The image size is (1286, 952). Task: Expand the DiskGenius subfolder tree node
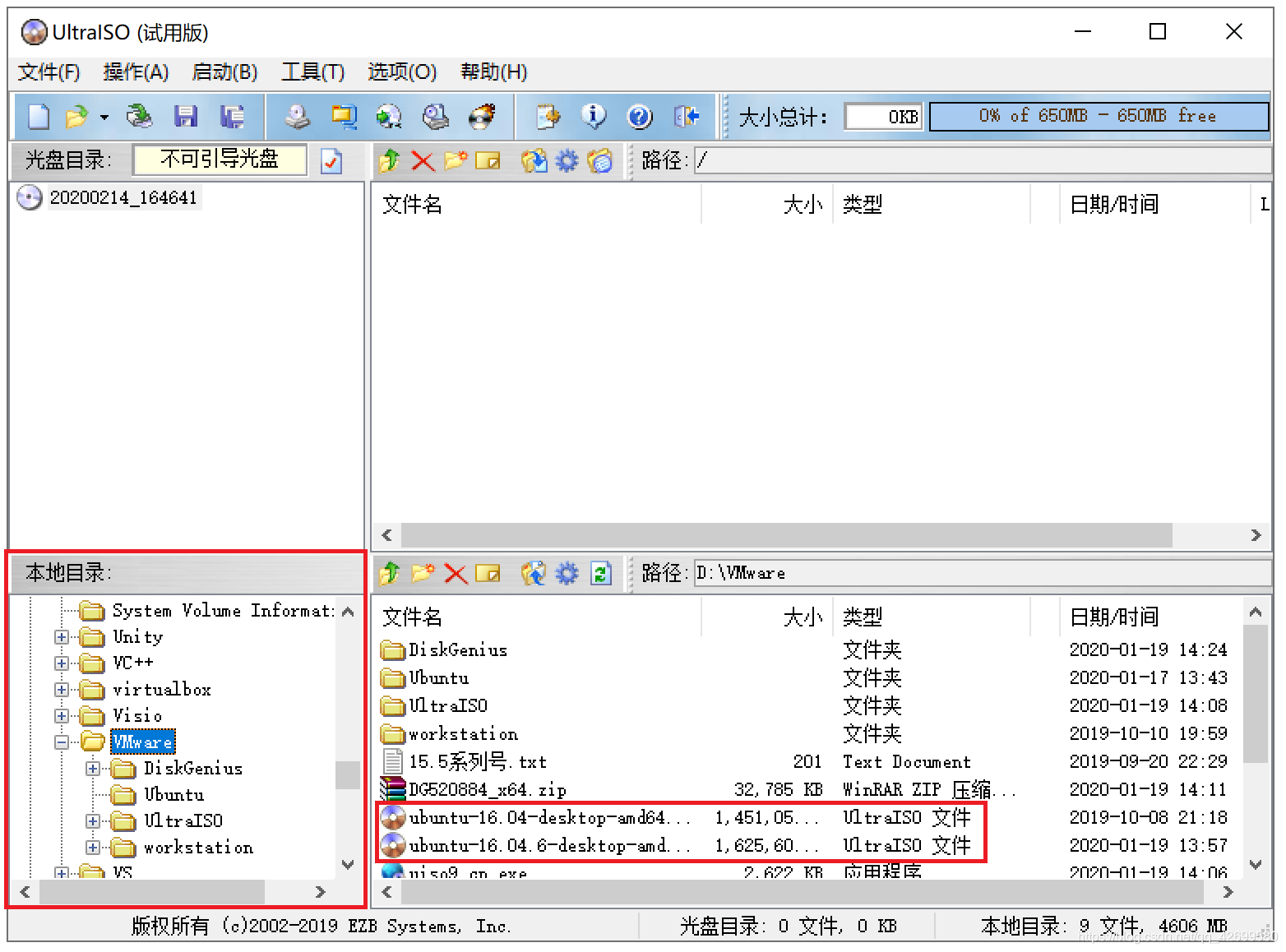tap(93, 769)
